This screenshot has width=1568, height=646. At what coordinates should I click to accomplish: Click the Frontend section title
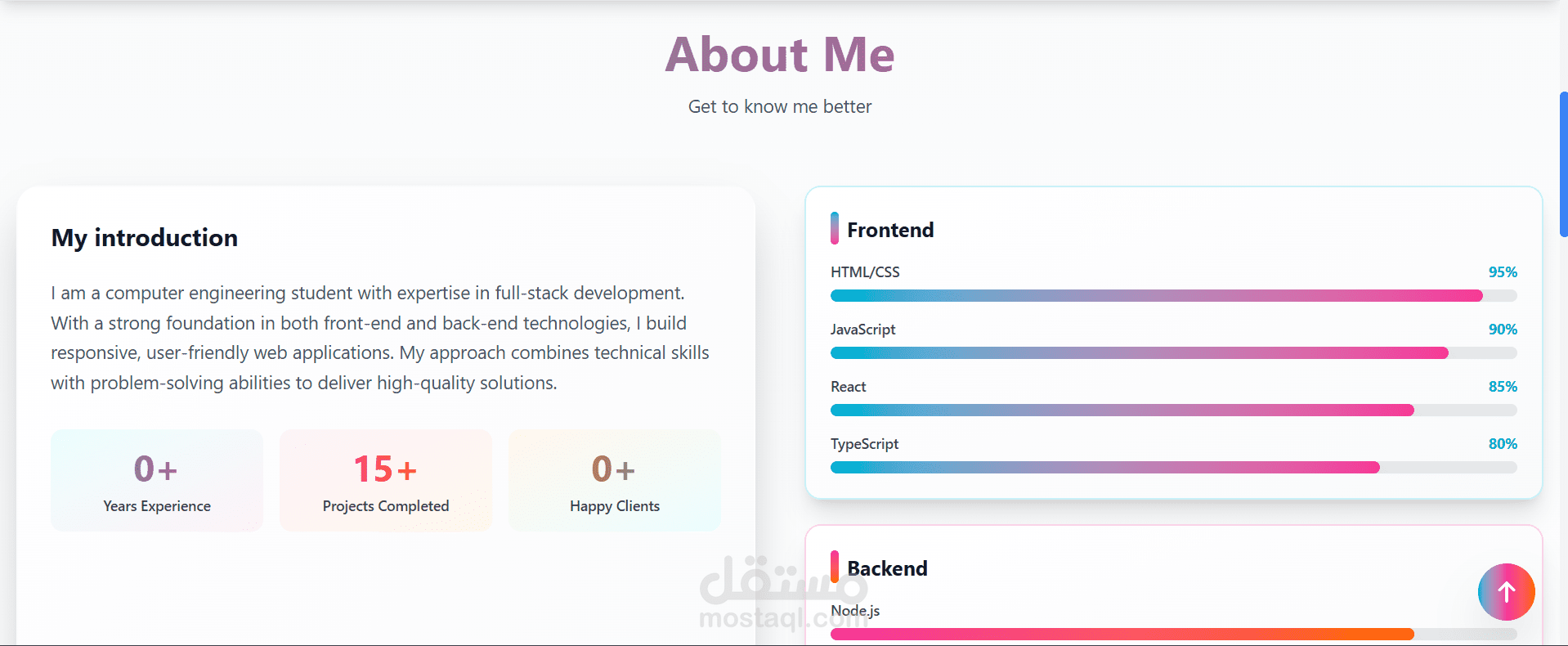pyautogui.click(x=890, y=230)
